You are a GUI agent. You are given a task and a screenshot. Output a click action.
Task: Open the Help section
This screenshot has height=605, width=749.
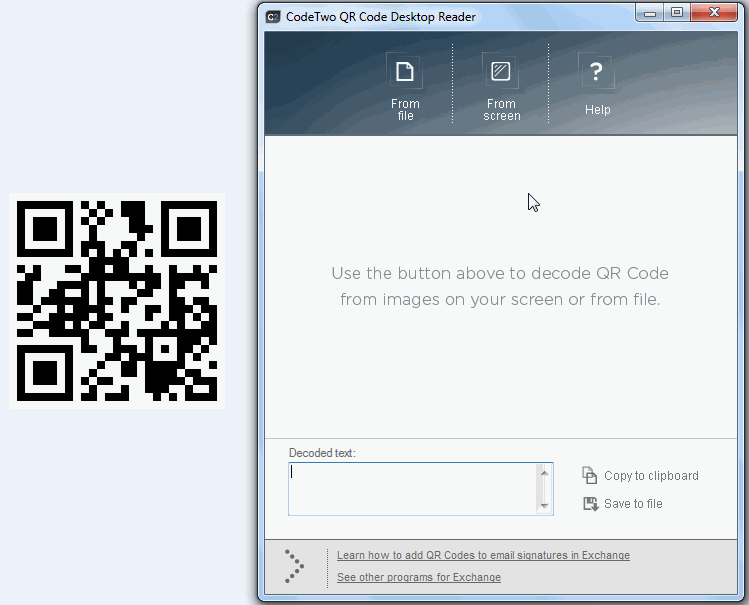[597, 85]
